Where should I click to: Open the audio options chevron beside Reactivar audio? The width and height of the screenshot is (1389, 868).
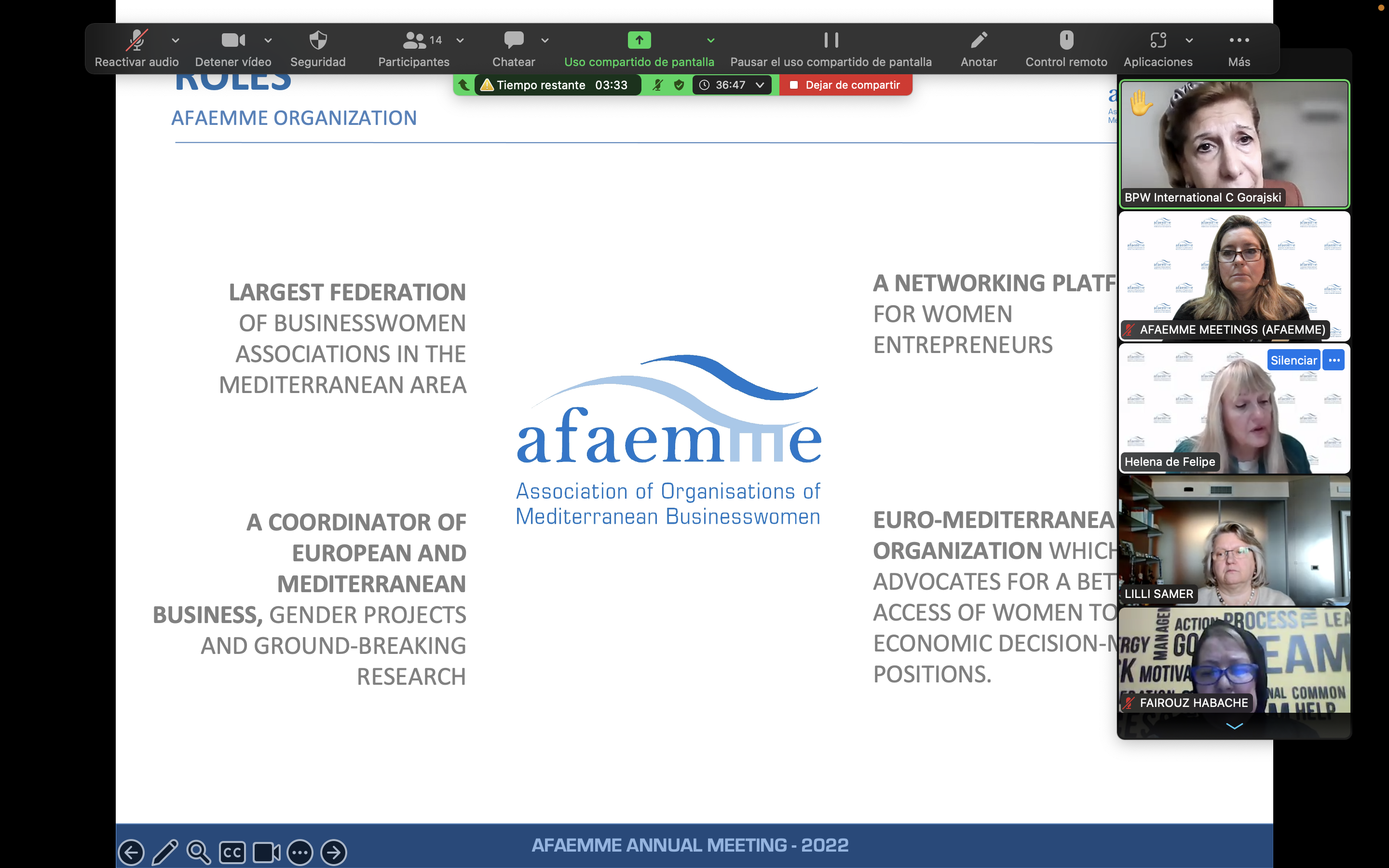(176, 40)
